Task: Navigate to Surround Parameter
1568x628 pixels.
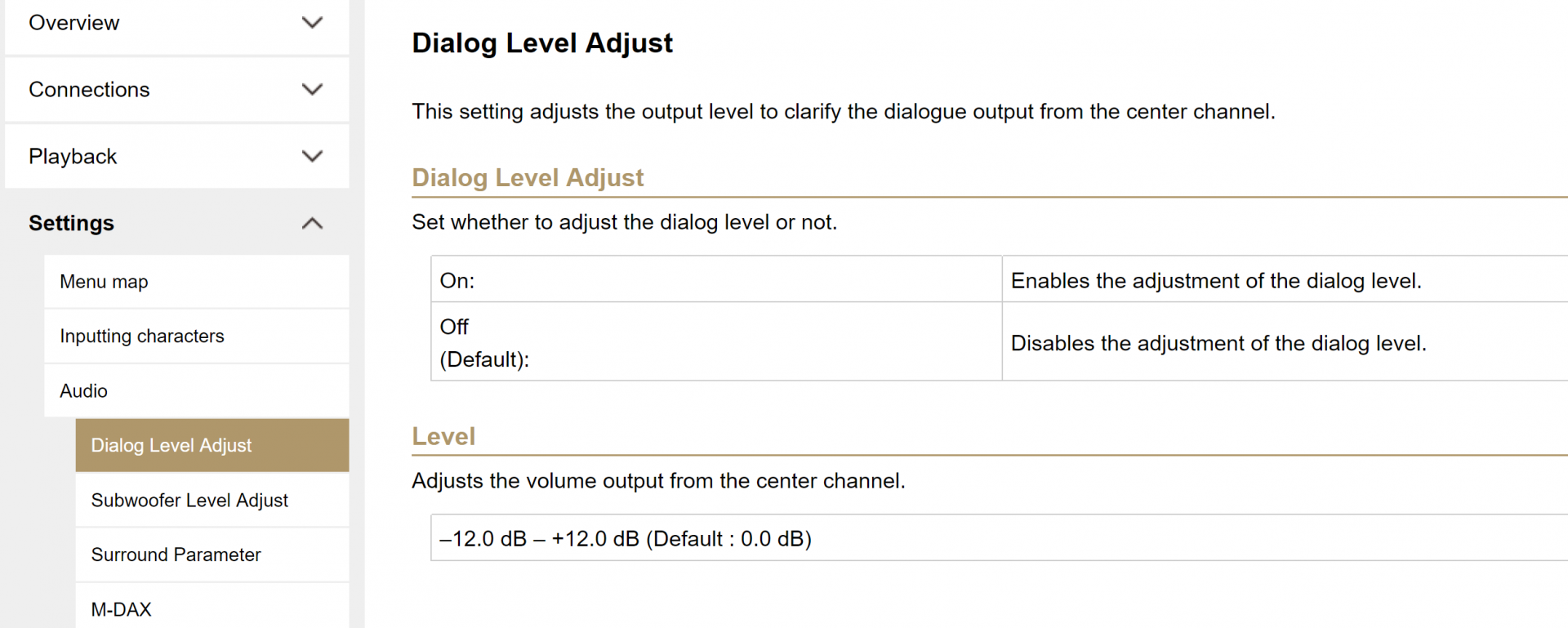Action: point(176,555)
